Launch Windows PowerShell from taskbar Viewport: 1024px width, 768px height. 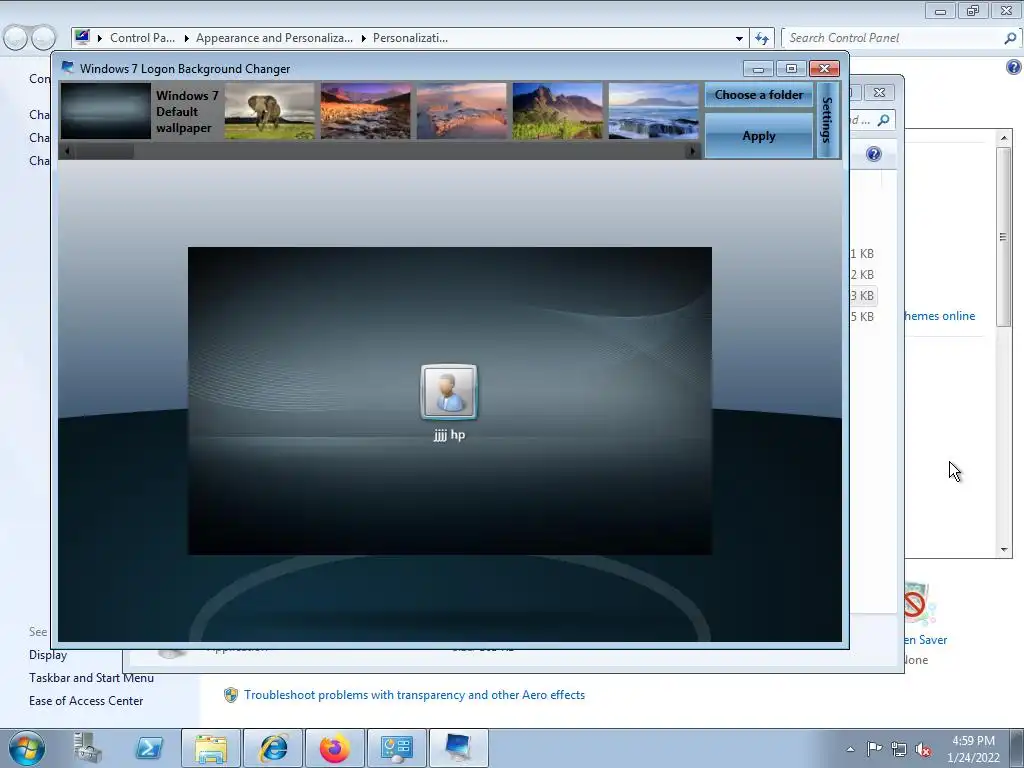[x=149, y=748]
